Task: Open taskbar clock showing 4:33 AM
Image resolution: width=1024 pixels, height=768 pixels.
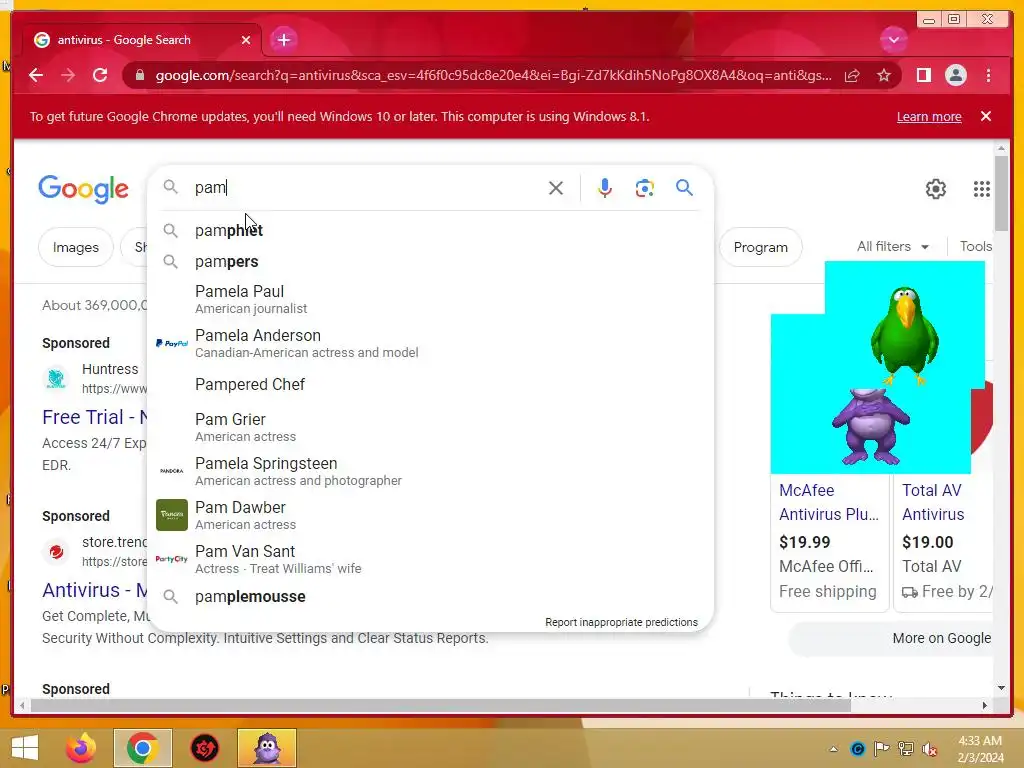Action: click(980, 749)
